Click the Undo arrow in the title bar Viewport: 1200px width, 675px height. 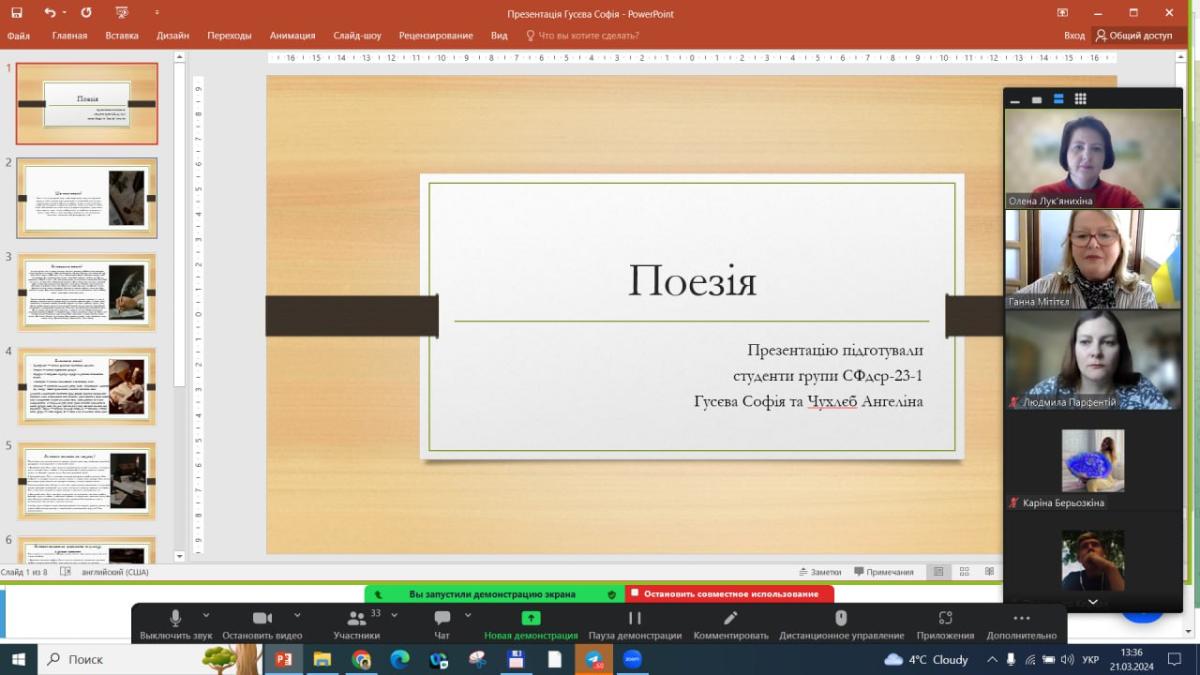(x=50, y=12)
